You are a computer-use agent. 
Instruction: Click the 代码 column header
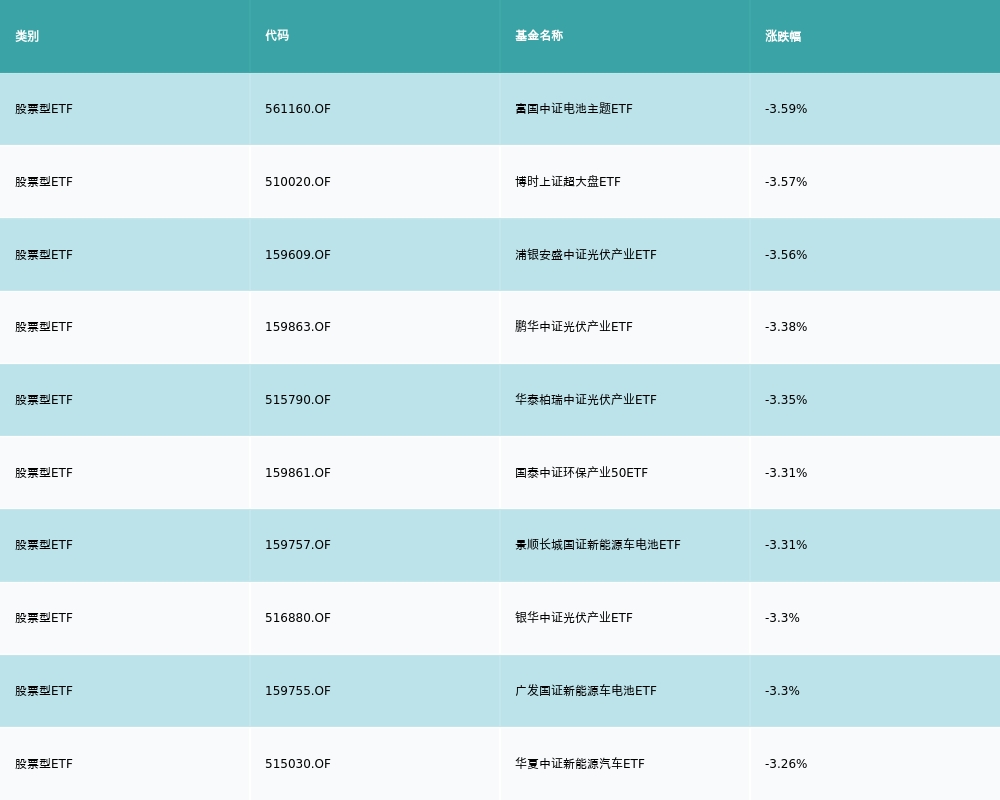[277, 36]
